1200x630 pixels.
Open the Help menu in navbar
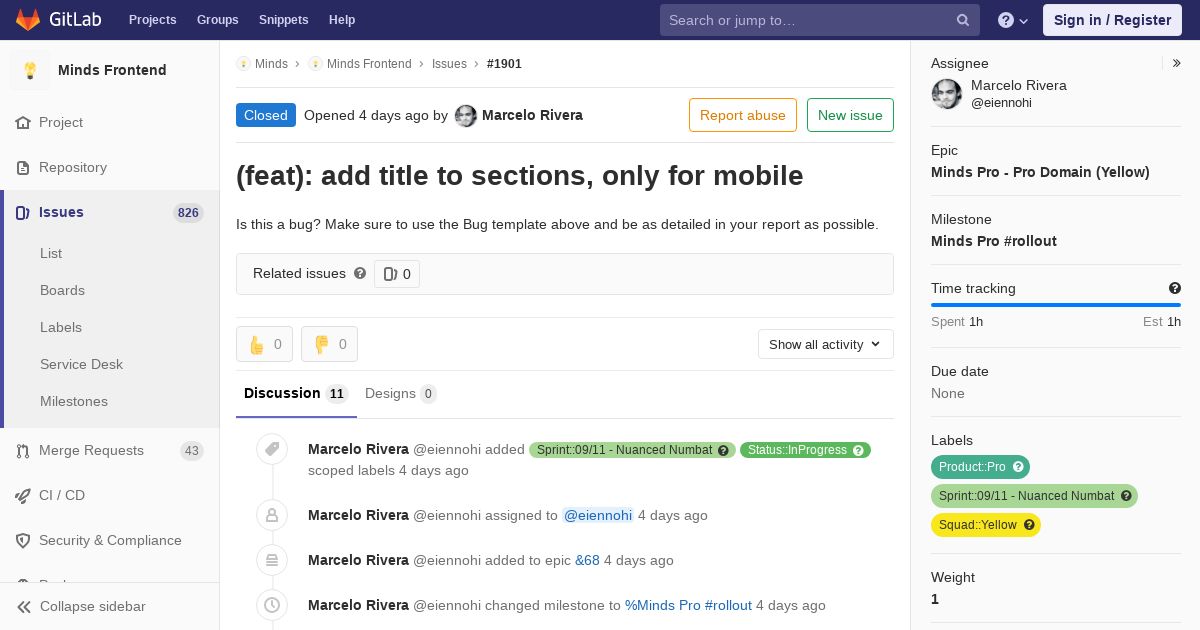pos(342,20)
